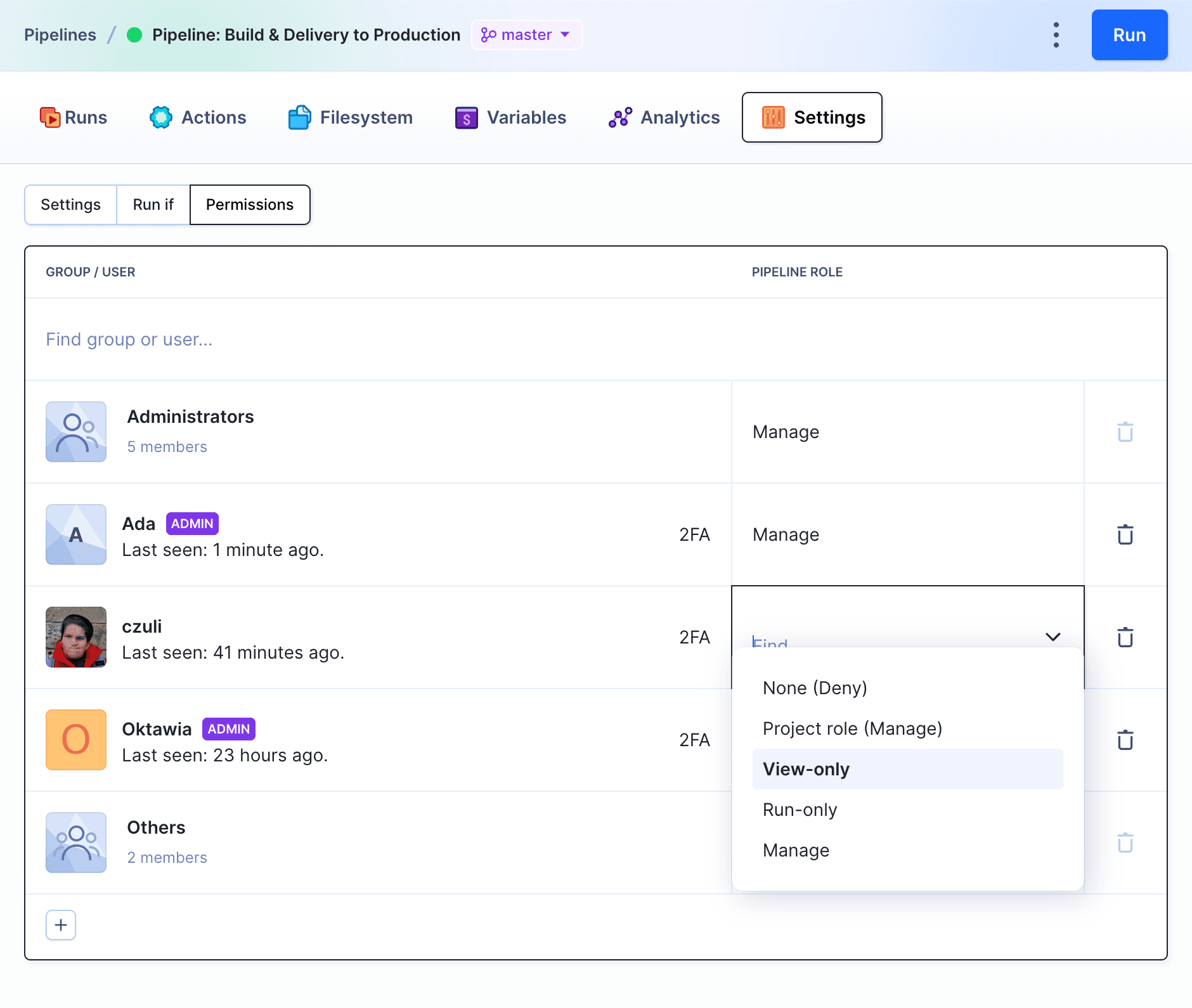Click the Pipelines breadcrumb link

(60, 35)
